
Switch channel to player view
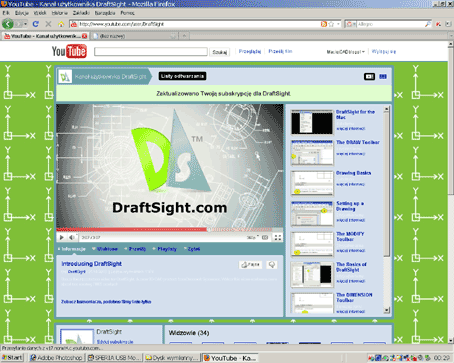369,76
